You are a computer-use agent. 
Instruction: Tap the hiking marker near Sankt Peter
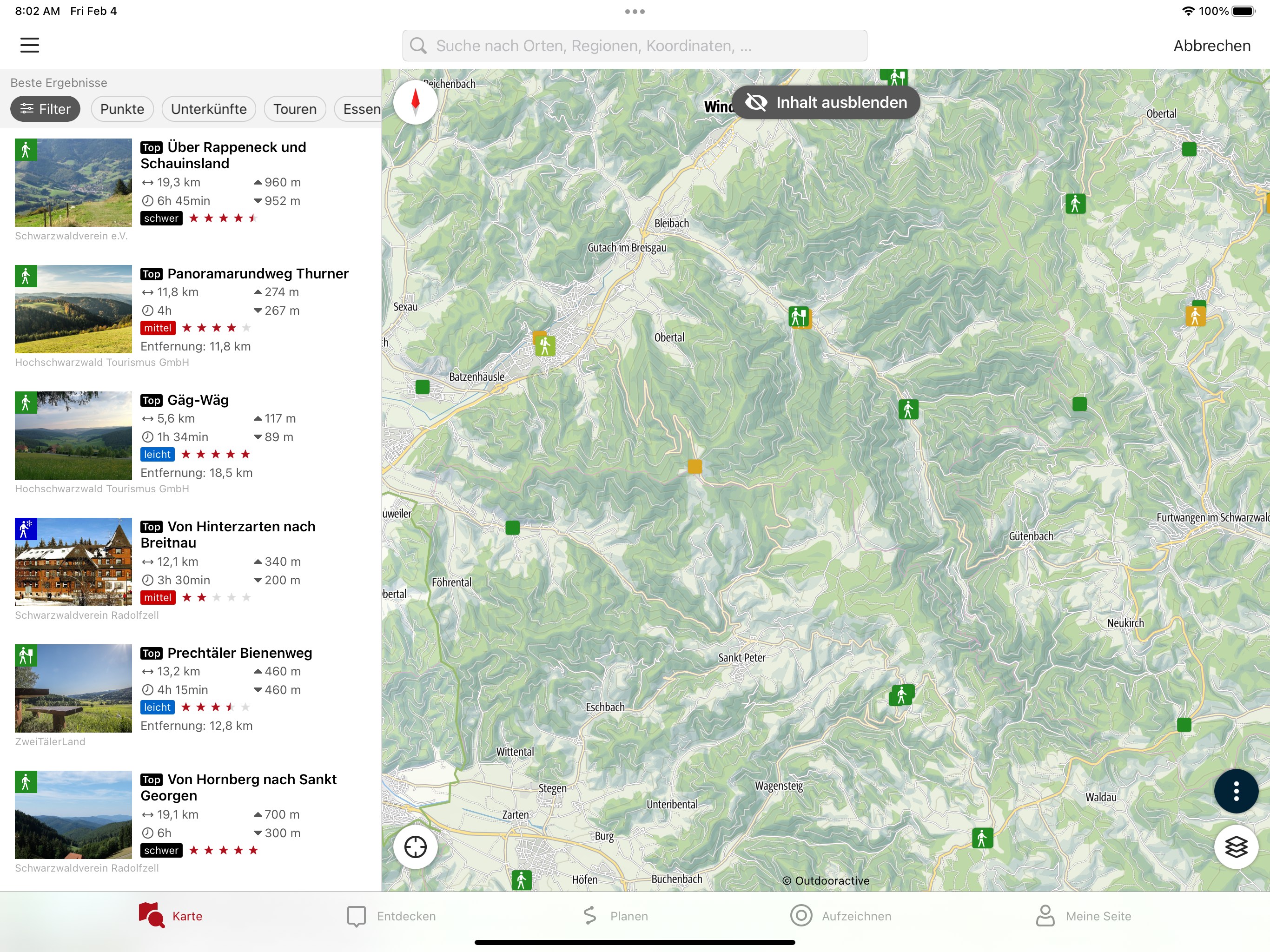pos(901,695)
